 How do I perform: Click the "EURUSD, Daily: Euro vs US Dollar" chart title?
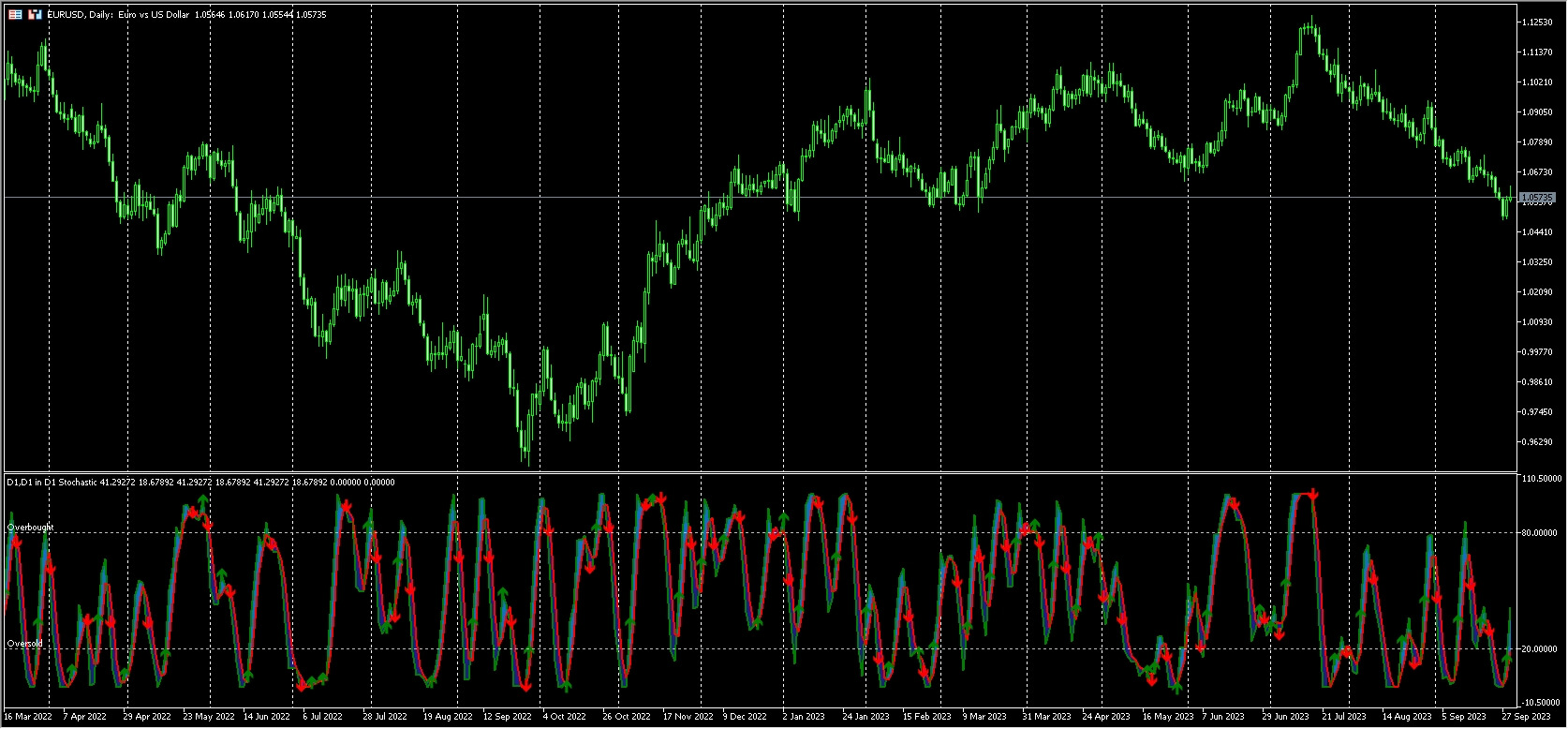118,15
